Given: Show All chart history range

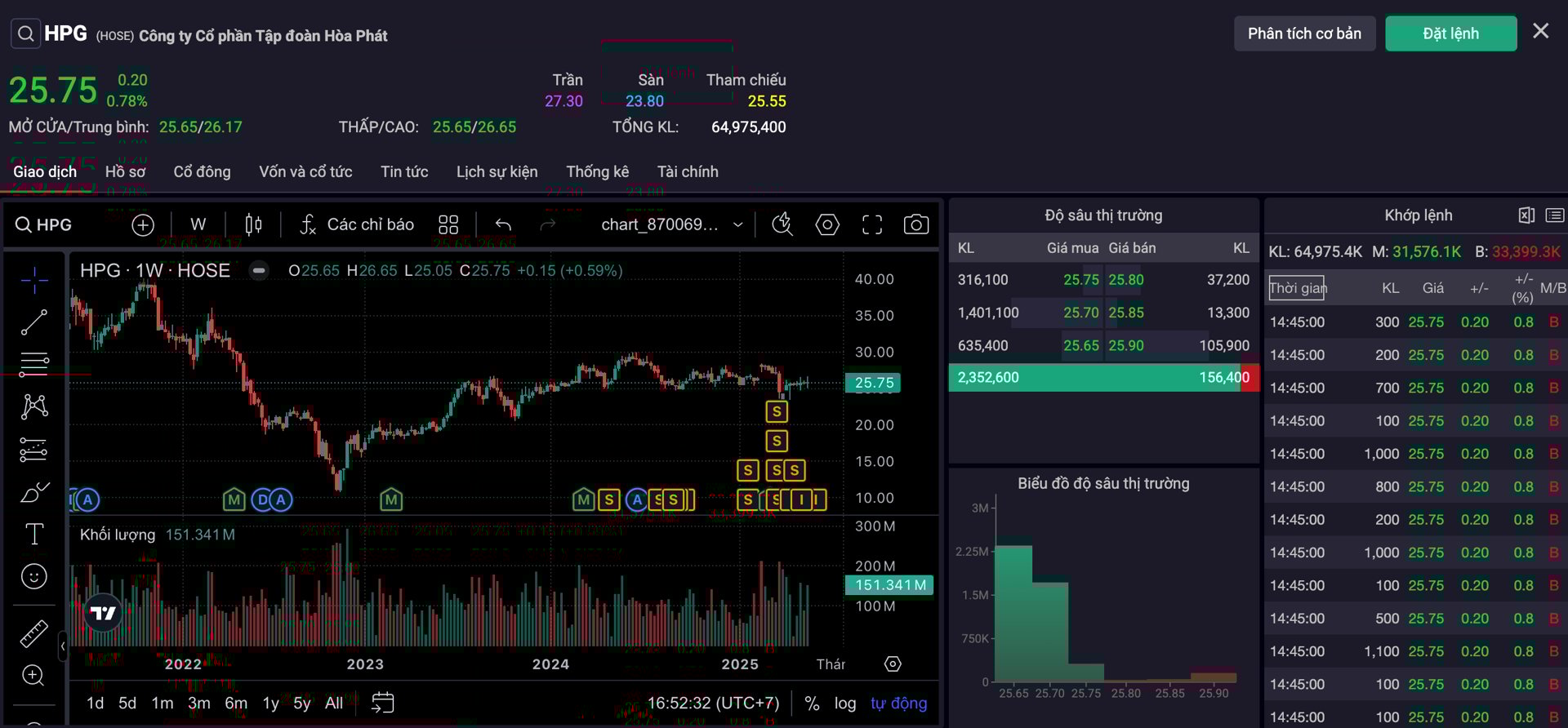Looking at the screenshot, I should pyautogui.click(x=334, y=703).
